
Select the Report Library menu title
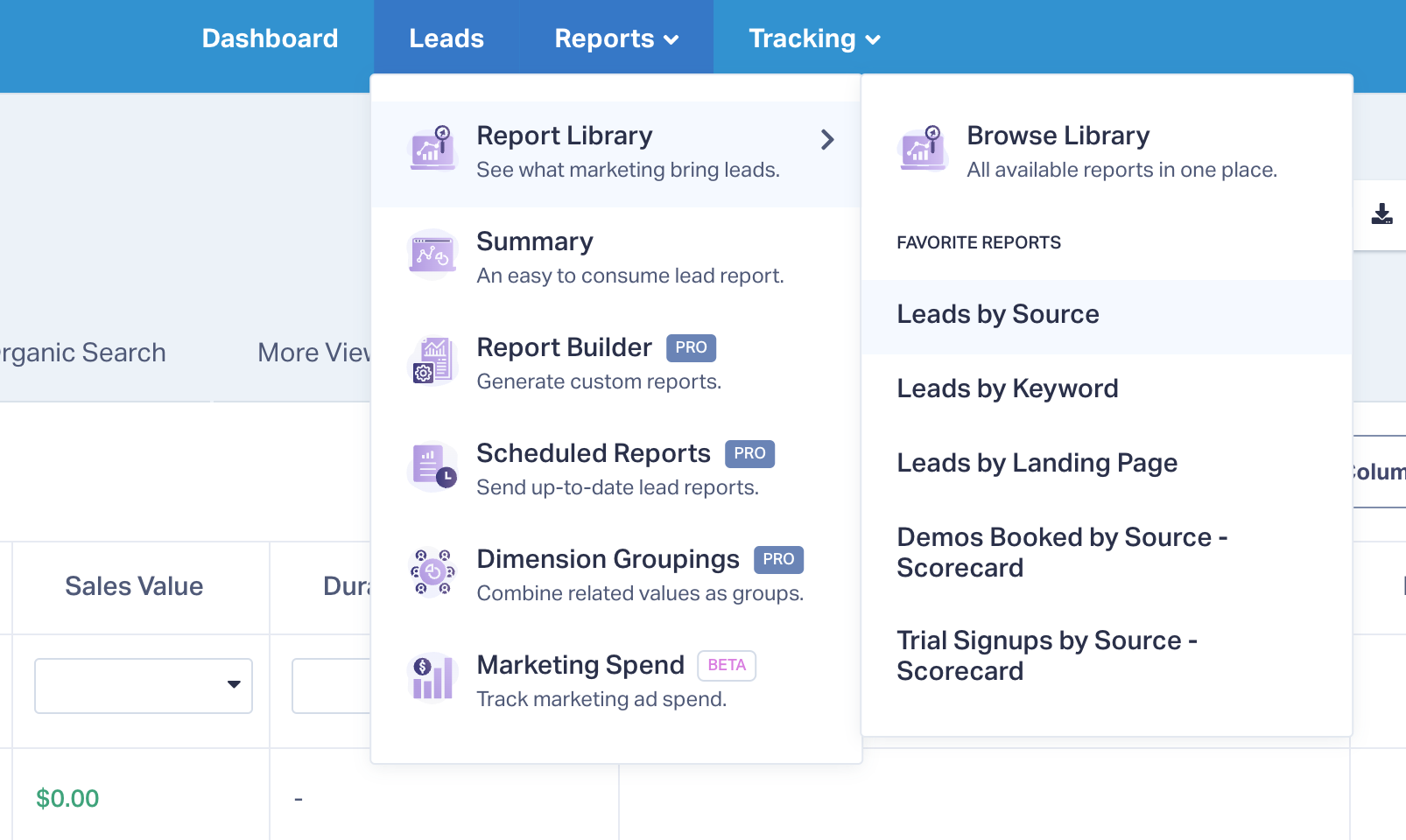(565, 136)
